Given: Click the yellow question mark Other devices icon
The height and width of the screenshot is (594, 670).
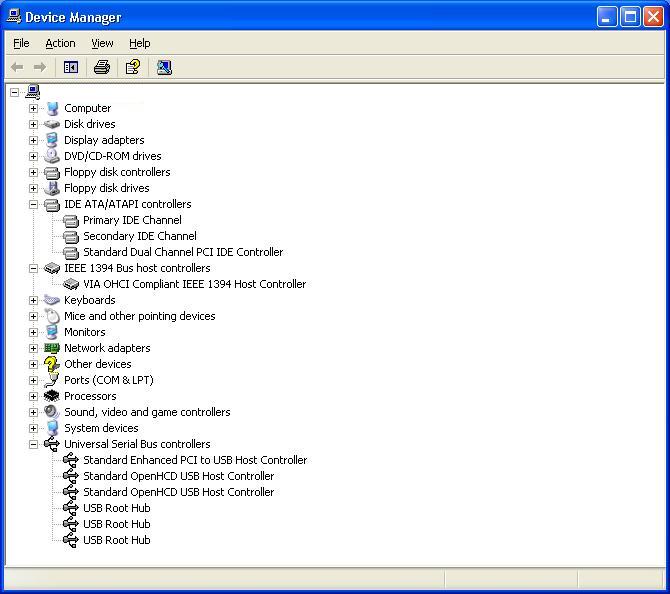Looking at the screenshot, I should pos(52,364).
